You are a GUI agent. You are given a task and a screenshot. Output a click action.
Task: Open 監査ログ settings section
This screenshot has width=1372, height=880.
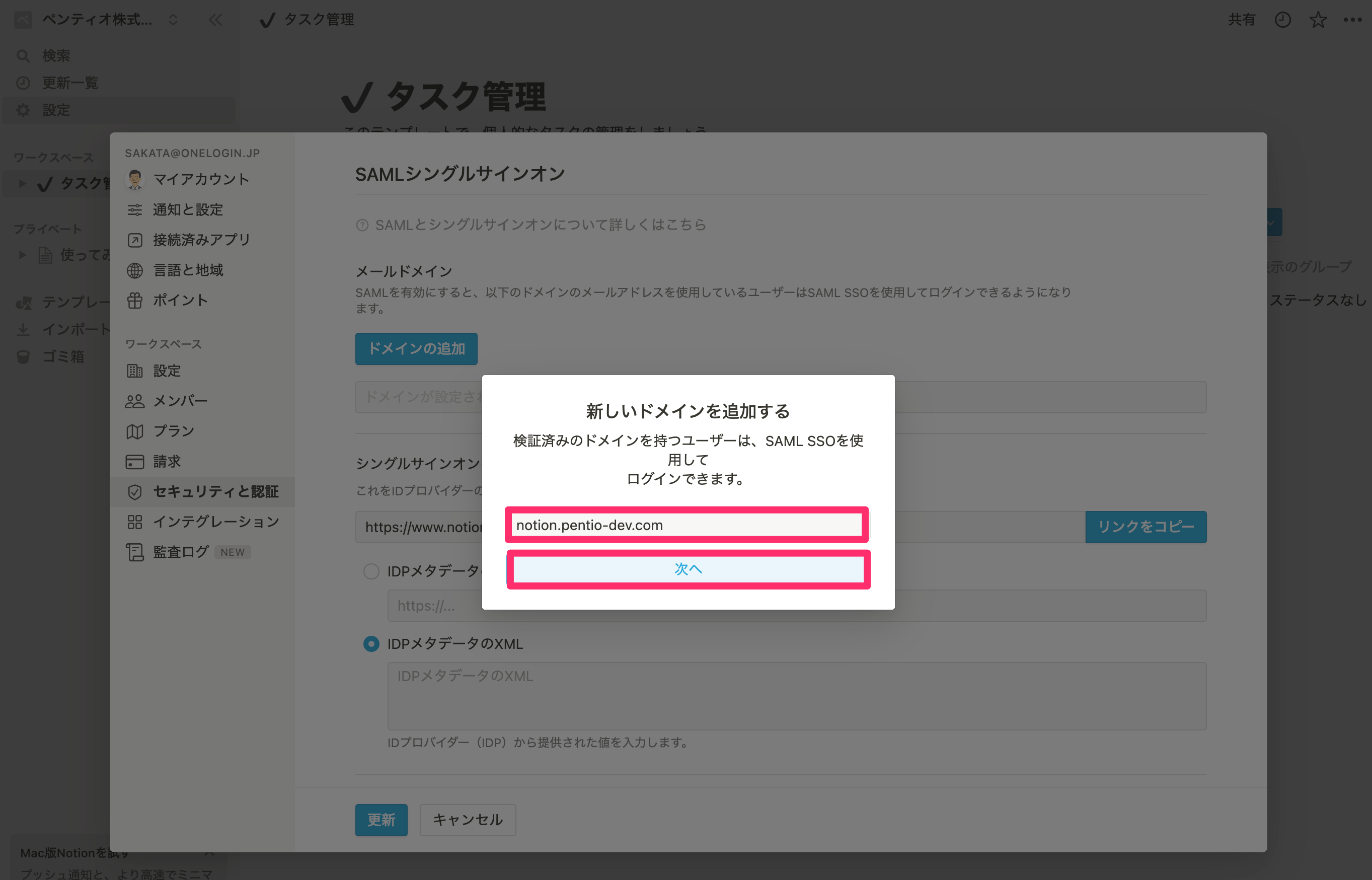[202, 552]
